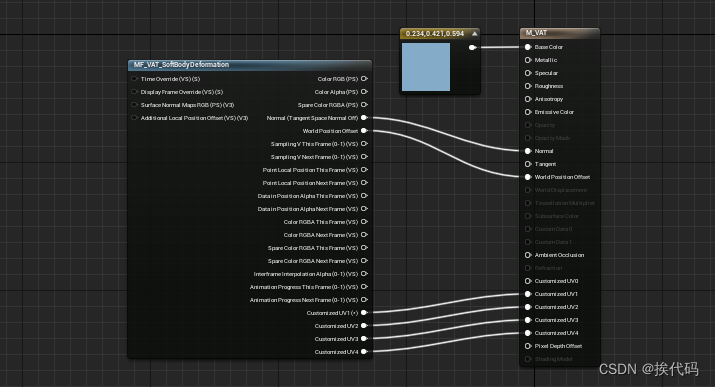Click the disabled Custom Data 0 pin
The width and height of the screenshot is (715, 387).
(x=528, y=229)
